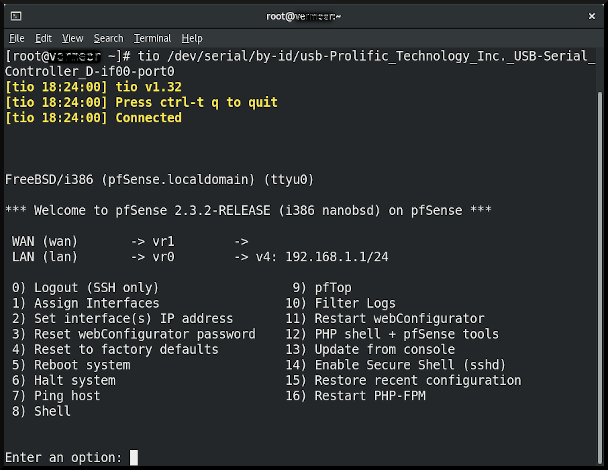Open the Edit menu
Image resolution: width=608 pixels, height=470 pixels.
(x=44, y=38)
